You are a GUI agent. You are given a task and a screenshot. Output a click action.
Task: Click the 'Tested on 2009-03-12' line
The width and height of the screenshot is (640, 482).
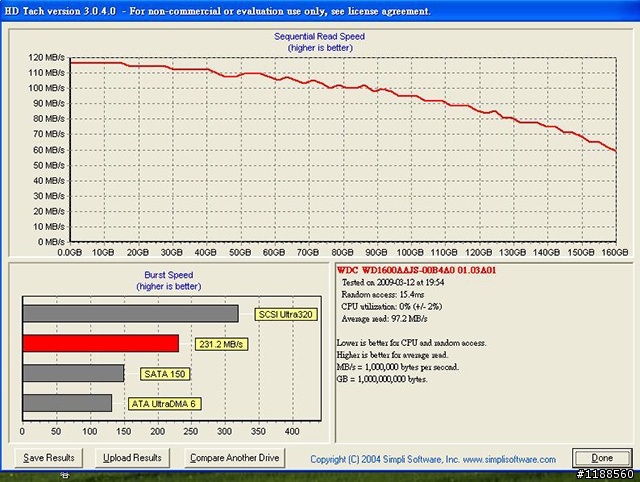point(393,282)
